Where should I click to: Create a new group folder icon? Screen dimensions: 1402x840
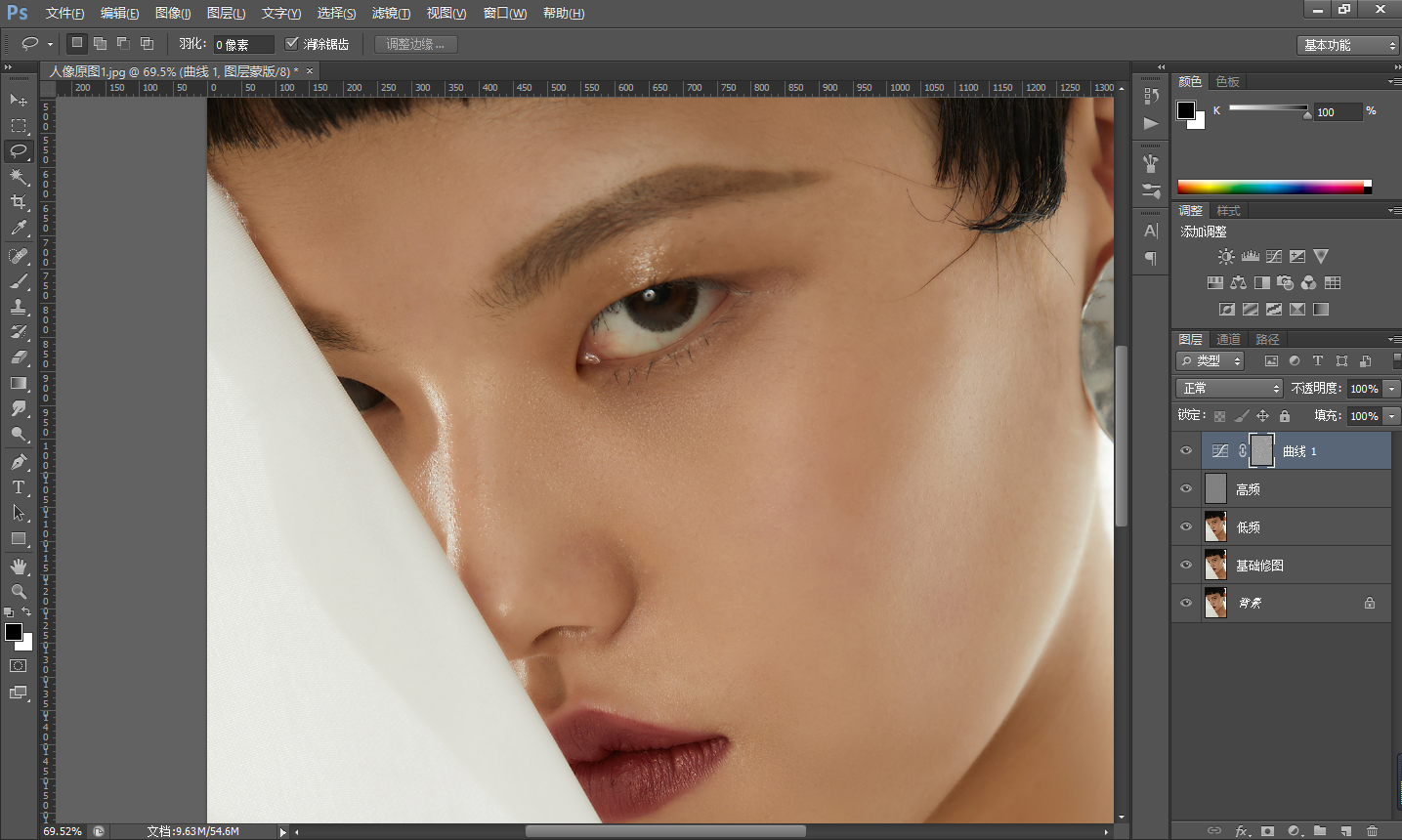click(1320, 831)
